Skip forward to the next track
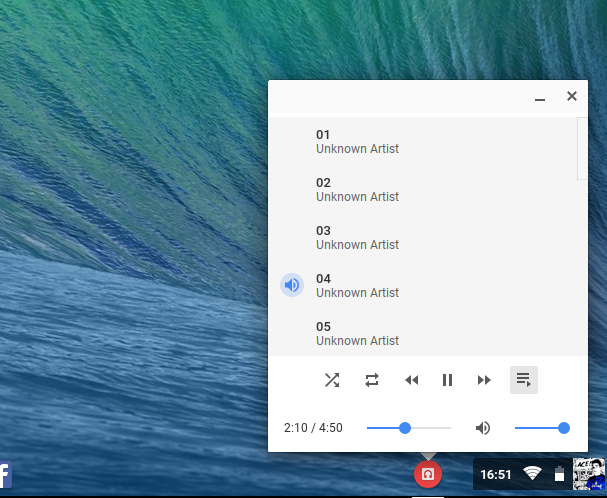607x498 pixels. pos(484,380)
